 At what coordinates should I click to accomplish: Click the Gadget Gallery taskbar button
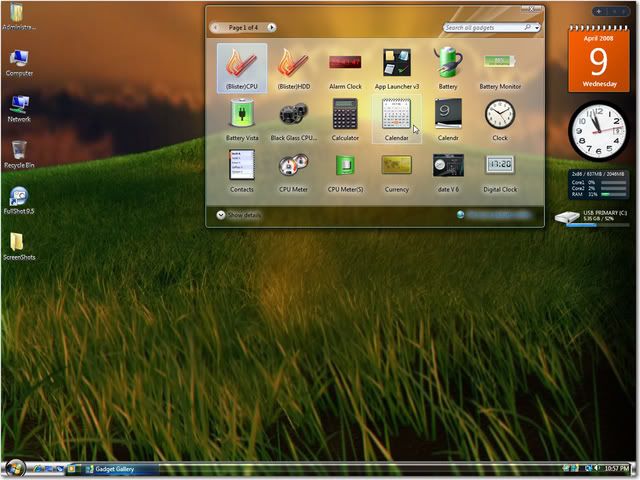click(121, 469)
